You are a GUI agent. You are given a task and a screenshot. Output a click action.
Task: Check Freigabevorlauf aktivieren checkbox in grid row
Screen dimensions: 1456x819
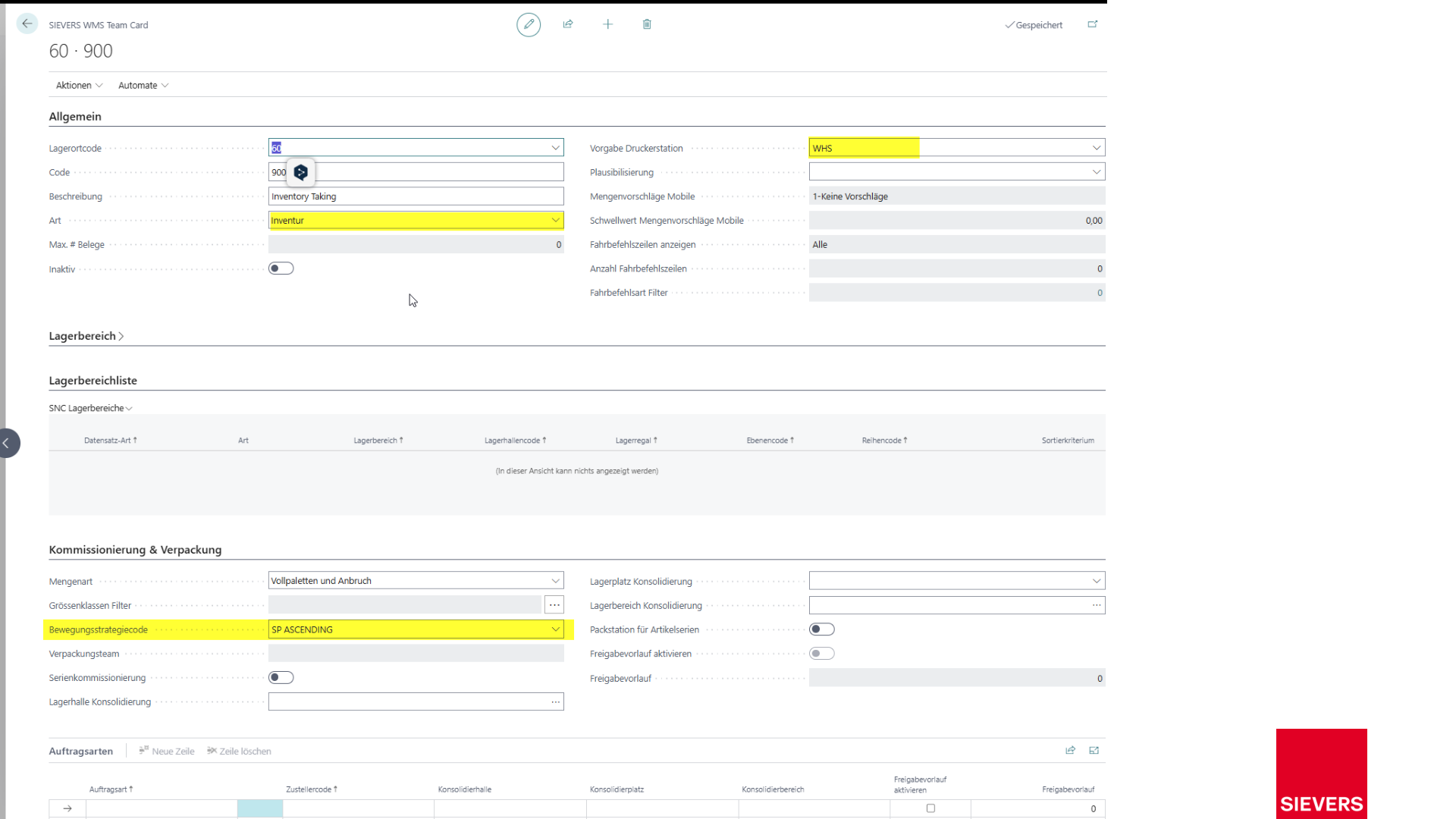pos(930,808)
